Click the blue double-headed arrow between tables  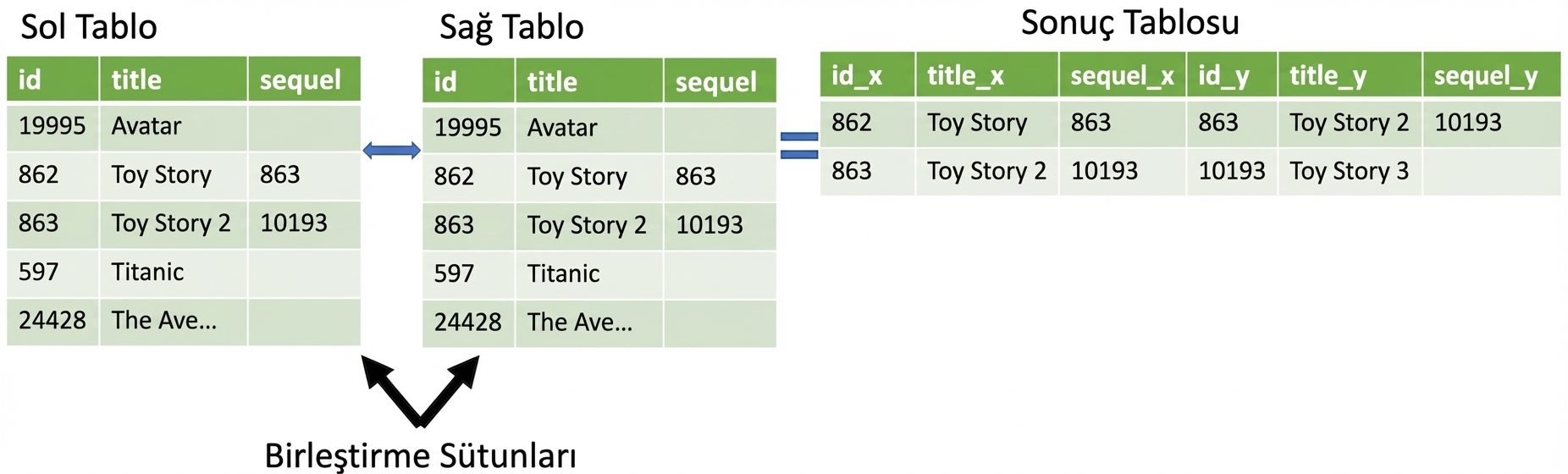point(391,151)
